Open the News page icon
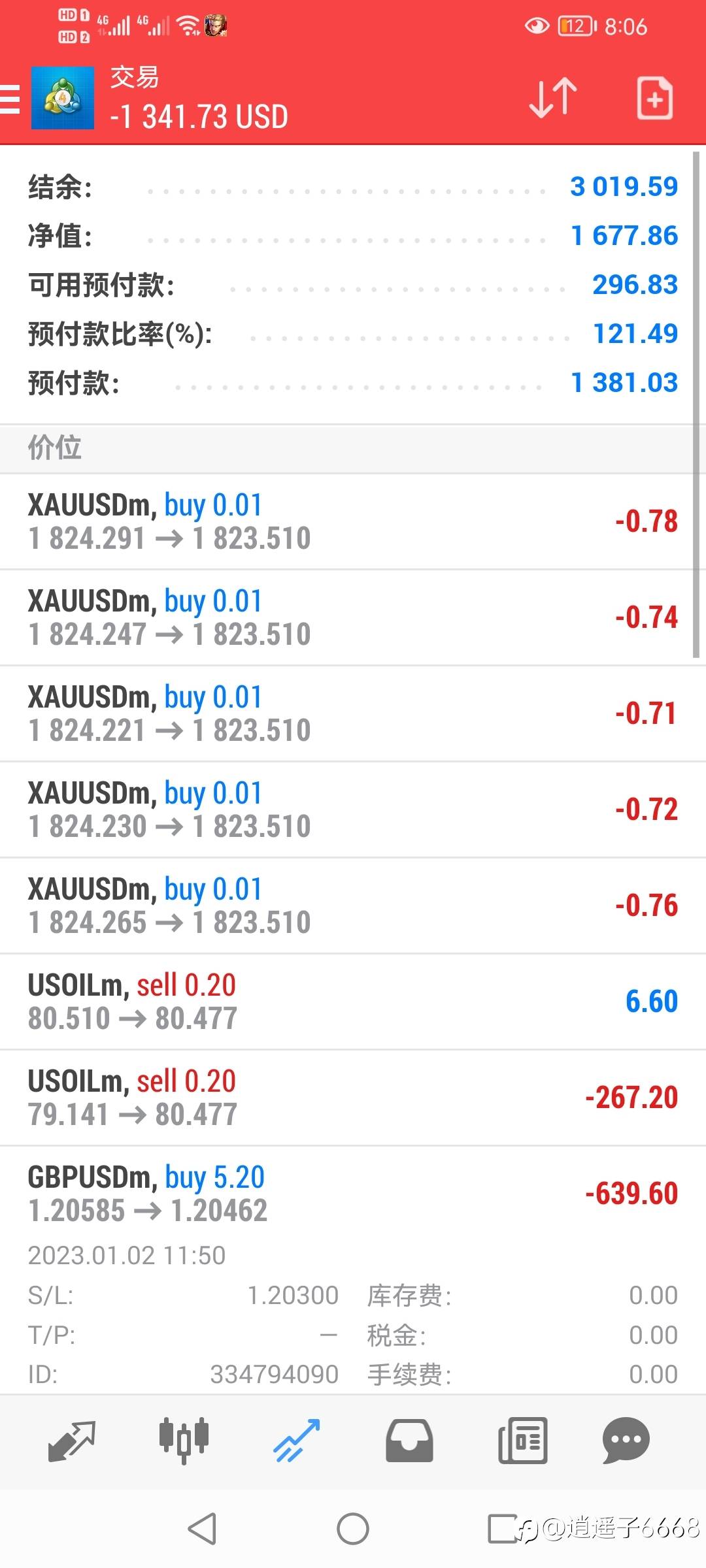The image size is (706, 1568). tap(522, 1440)
